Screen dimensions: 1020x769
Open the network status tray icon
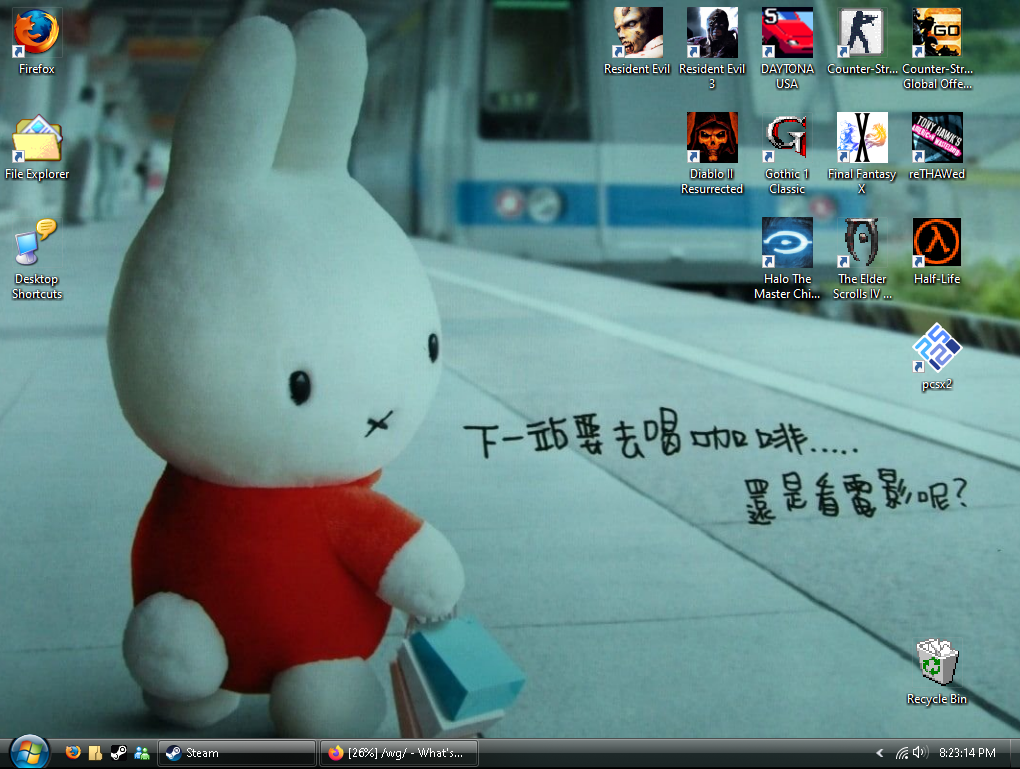902,753
